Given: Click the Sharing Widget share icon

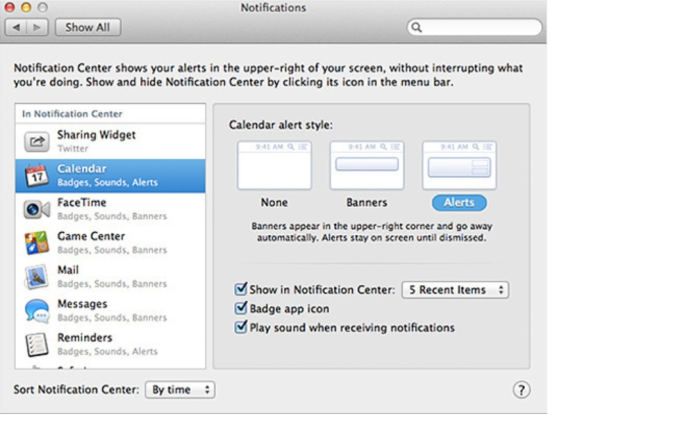Looking at the screenshot, I should click(x=37, y=142).
